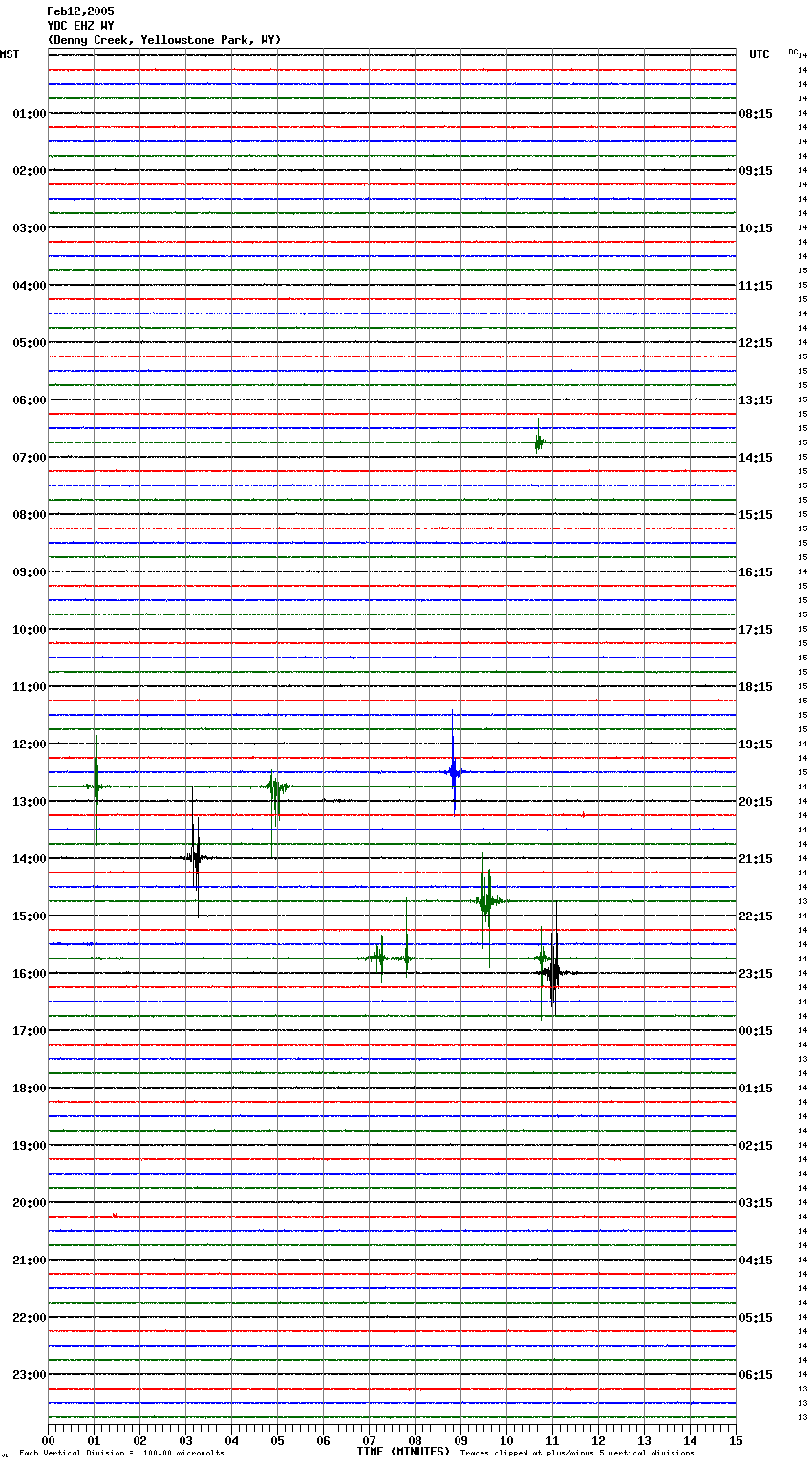Click the 14:15 UTC time label
The width and height of the screenshot is (812, 1466).
click(x=756, y=458)
